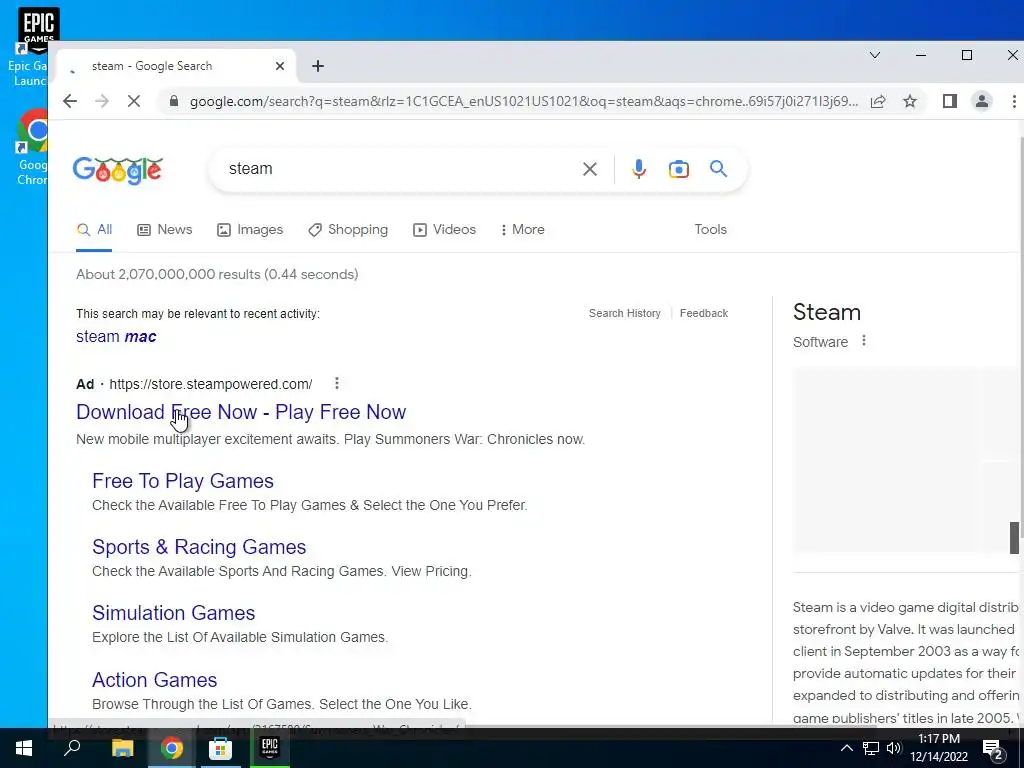Select the All results tab
This screenshot has width=1024, height=768.
pos(94,230)
